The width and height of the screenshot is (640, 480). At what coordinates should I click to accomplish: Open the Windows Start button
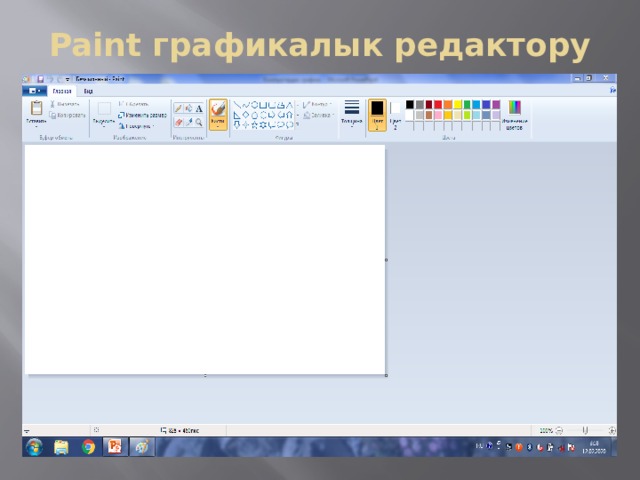[34, 447]
